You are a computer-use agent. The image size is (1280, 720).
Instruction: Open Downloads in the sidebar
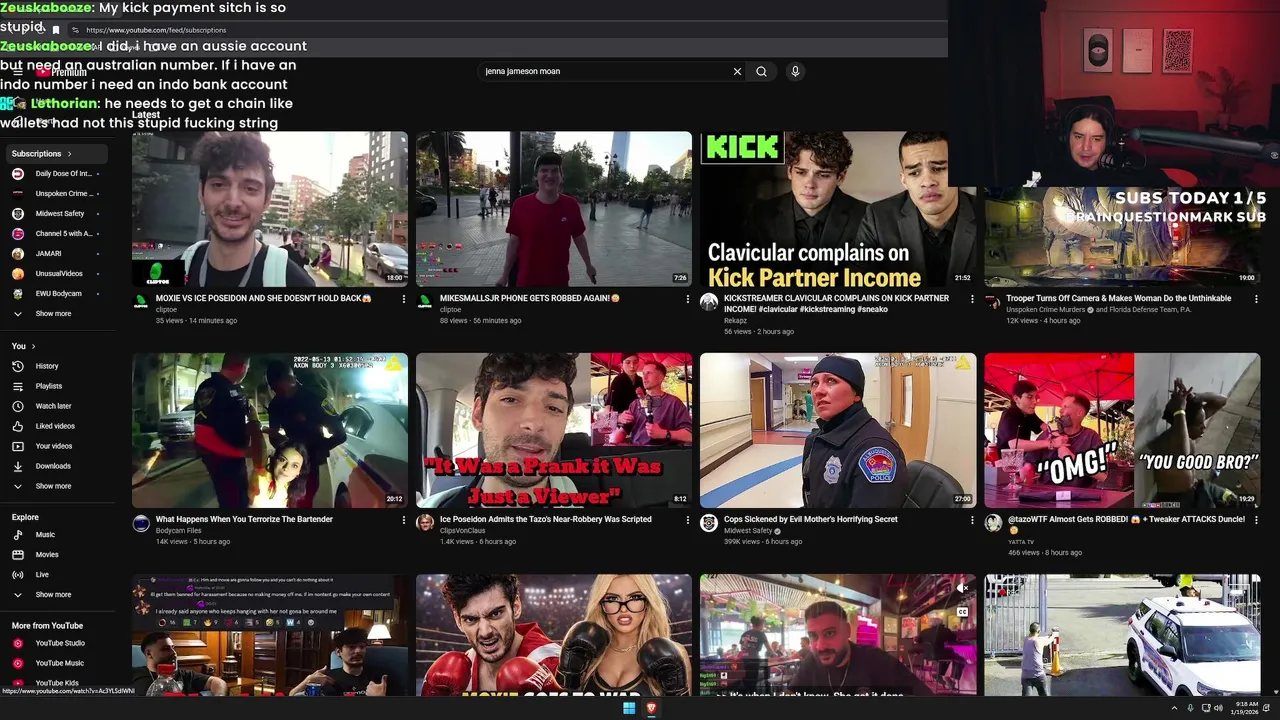click(53, 466)
